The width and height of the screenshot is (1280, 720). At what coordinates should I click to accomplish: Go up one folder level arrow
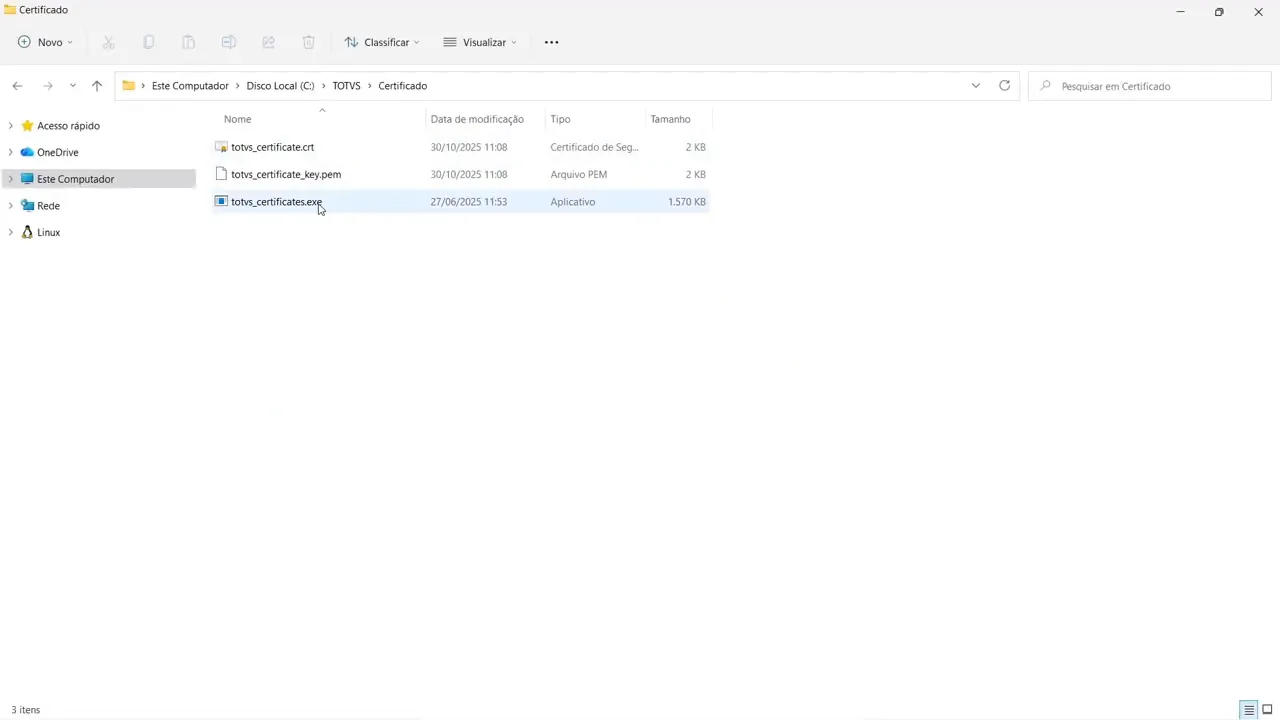(x=97, y=86)
